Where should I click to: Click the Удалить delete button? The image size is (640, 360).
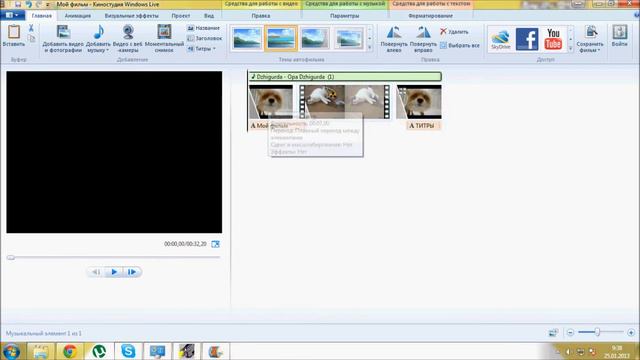point(454,31)
